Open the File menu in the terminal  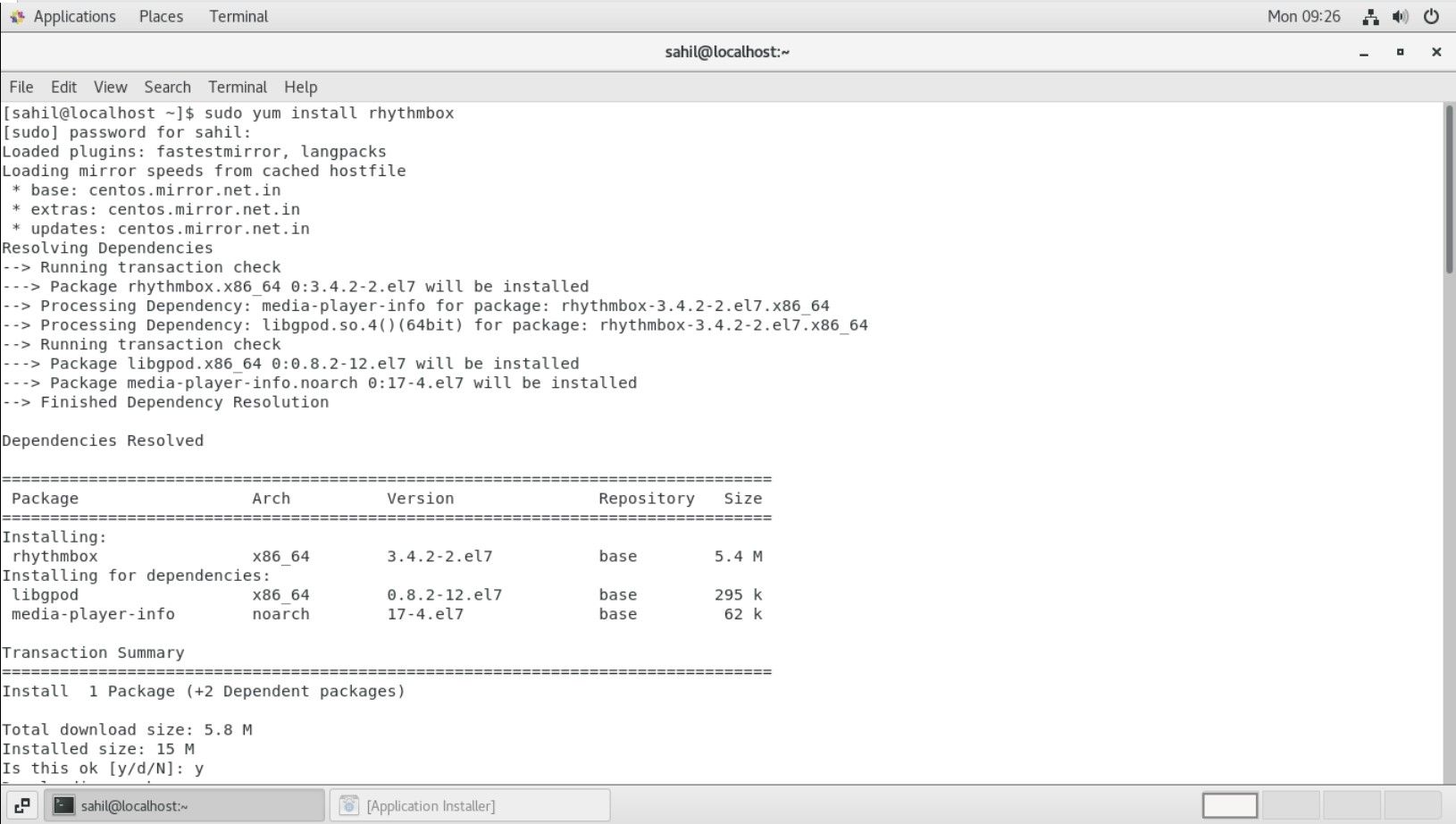pos(21,87)
